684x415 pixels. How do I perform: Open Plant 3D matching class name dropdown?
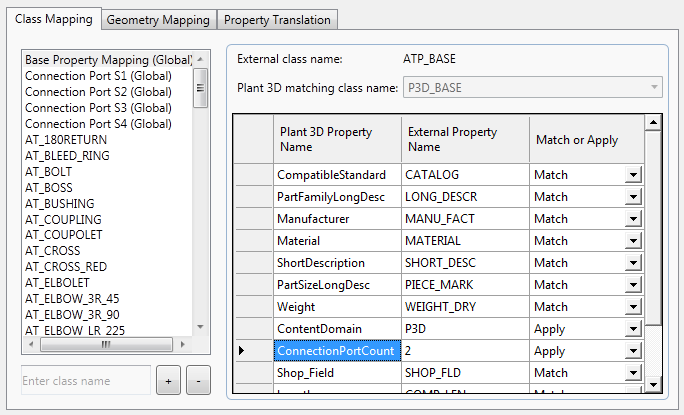tap(654, 88)
